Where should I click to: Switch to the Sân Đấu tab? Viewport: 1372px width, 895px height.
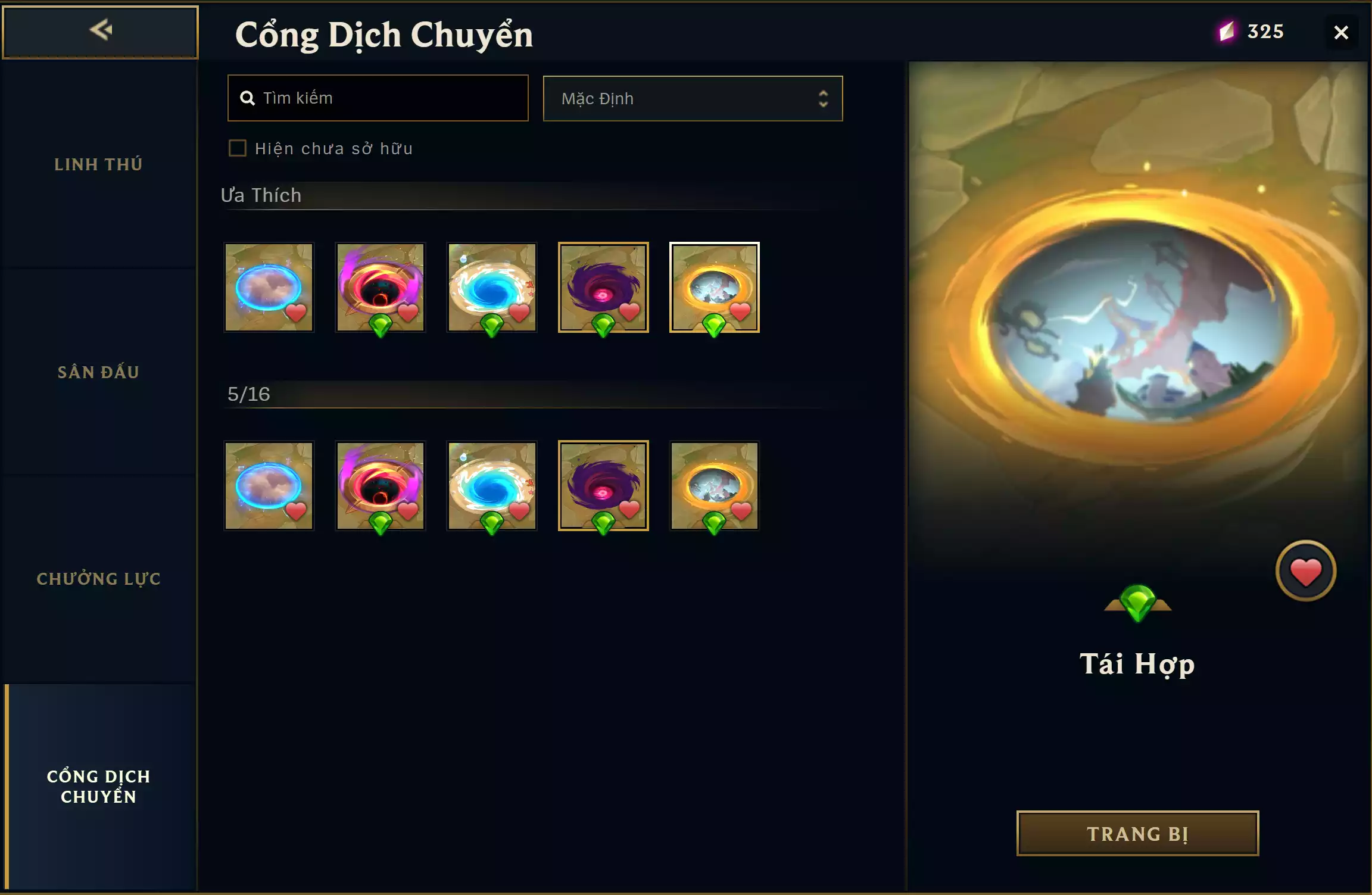[98, 372]
